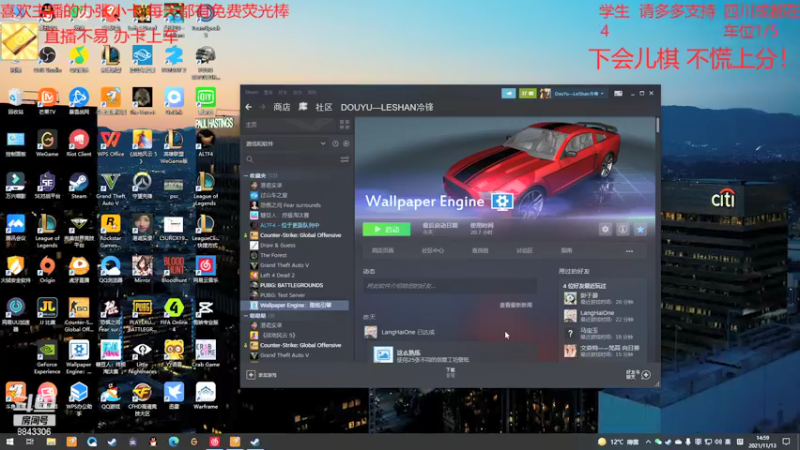The image size is (800, 450).
Task: Show the game info icon
Action: (x=622, y=230)
